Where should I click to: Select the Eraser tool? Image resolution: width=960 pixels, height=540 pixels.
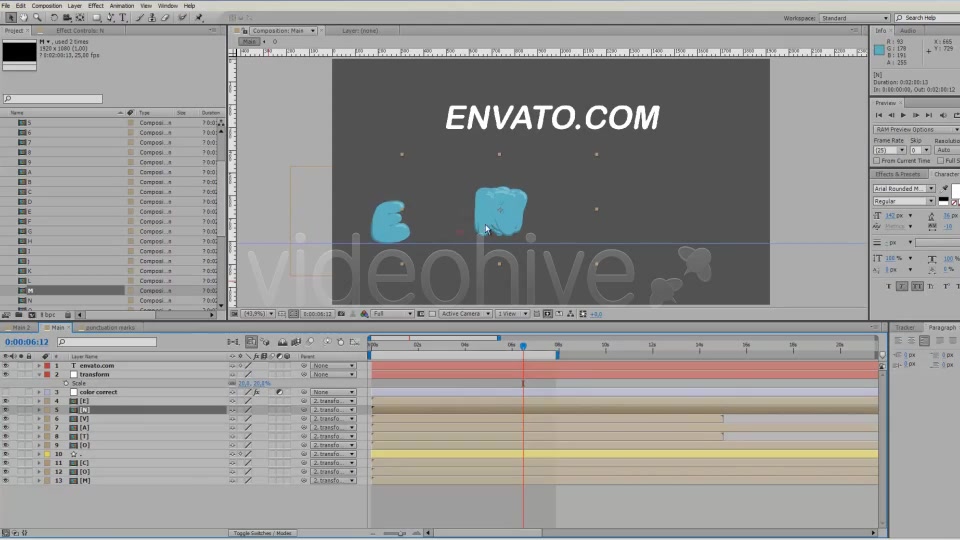[165, 18]
